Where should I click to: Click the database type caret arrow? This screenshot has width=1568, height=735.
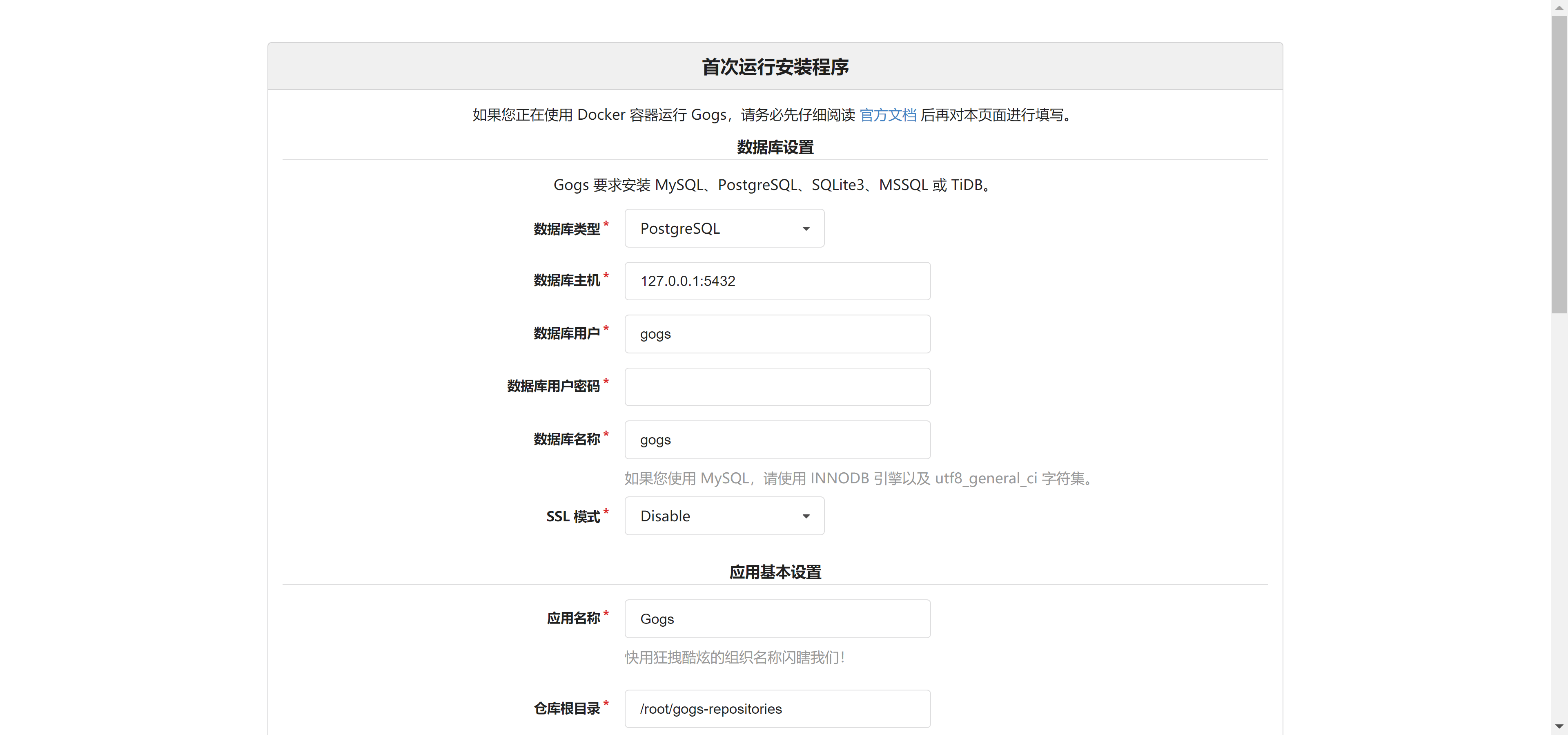click(x=806, y=229)
